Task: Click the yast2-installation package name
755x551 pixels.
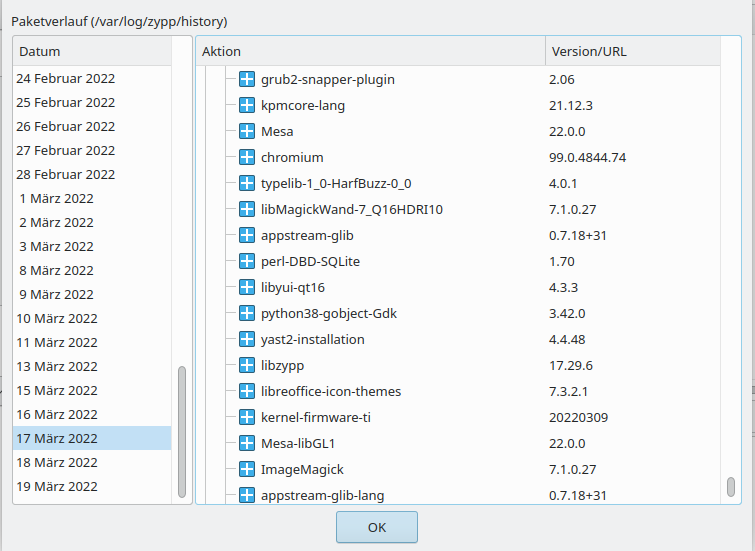Action: click(312, 340)
